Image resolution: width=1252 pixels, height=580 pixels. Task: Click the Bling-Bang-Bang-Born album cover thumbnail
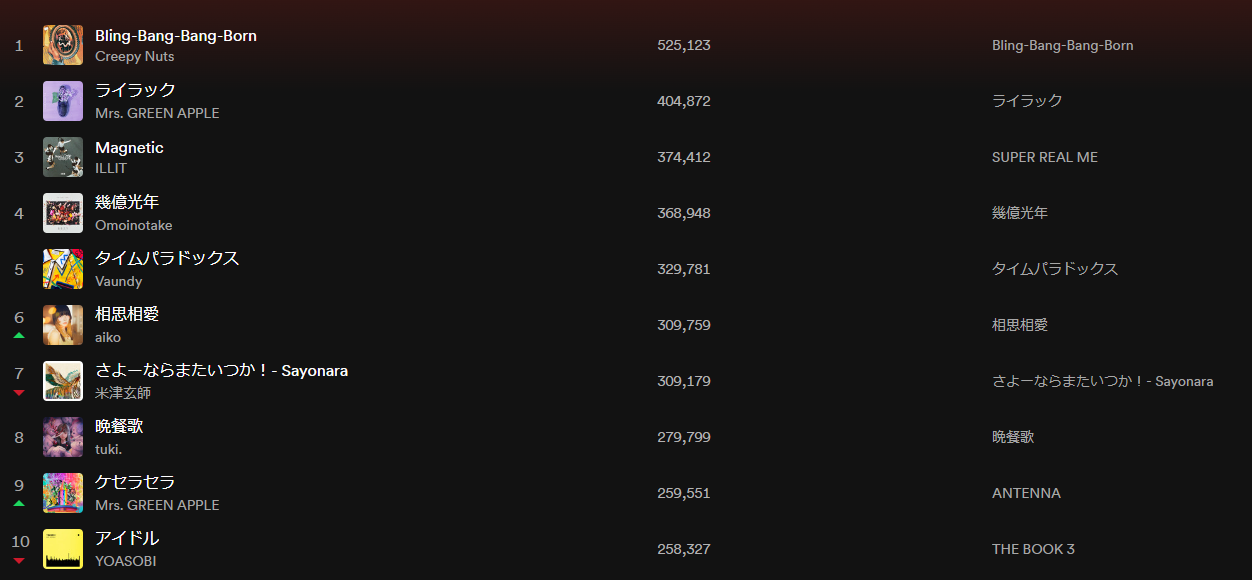pos(63,45)
